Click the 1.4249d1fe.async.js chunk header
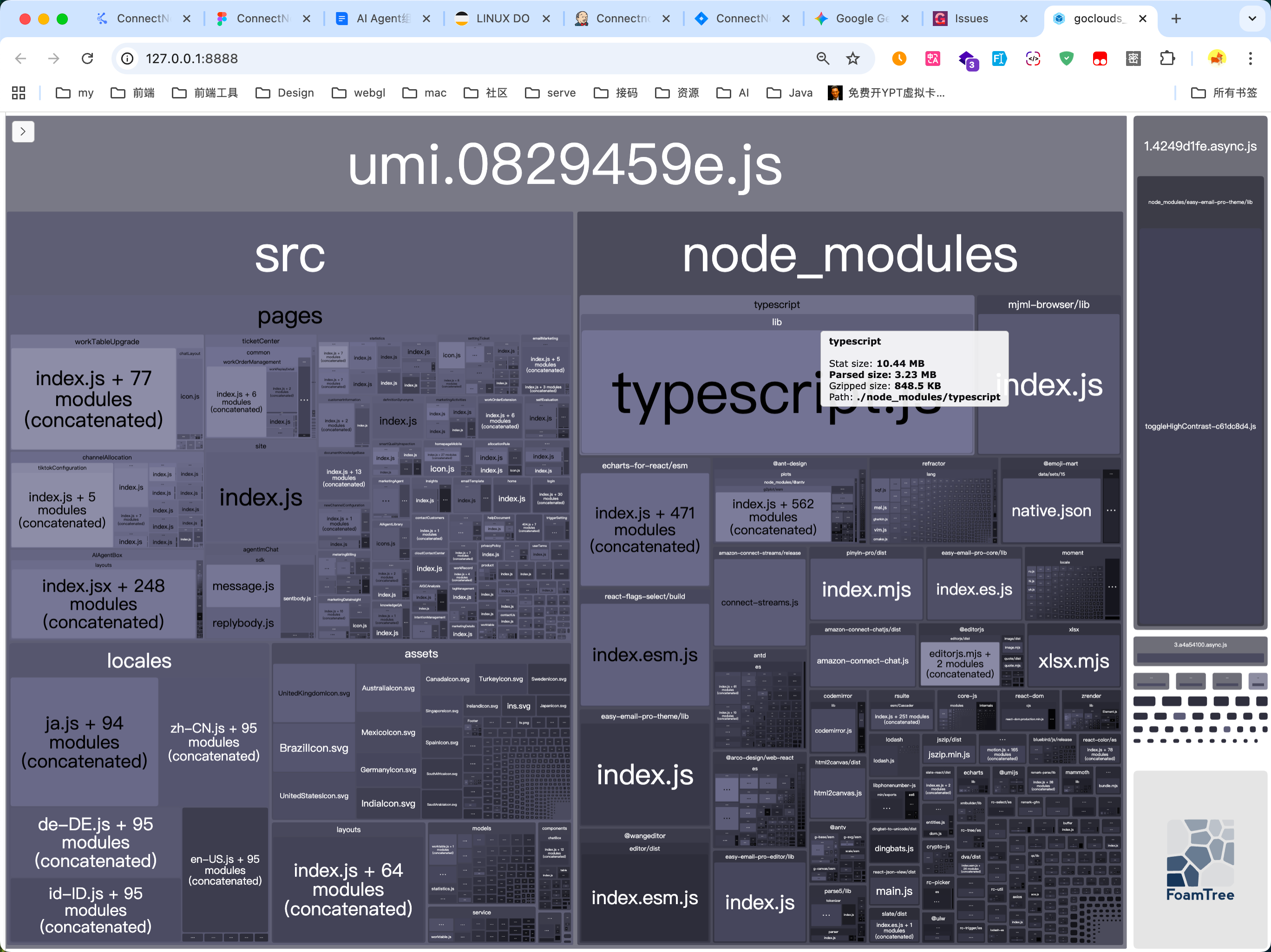Screen dimensions: 1271x952 [x=1200, y=146]
